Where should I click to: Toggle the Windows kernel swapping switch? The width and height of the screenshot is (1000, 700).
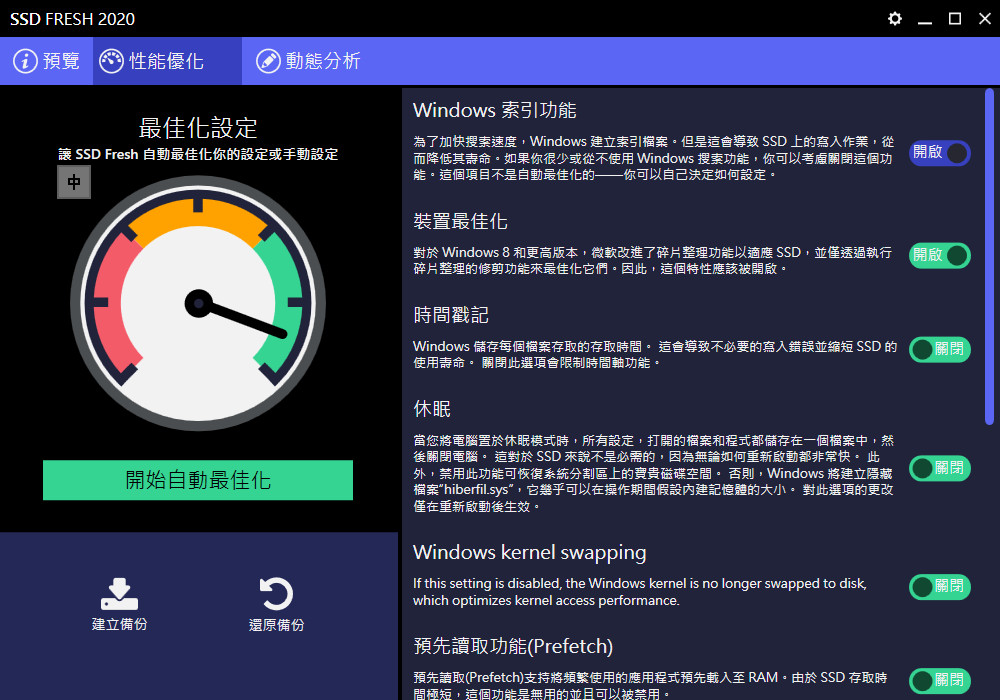pos(939,587)
